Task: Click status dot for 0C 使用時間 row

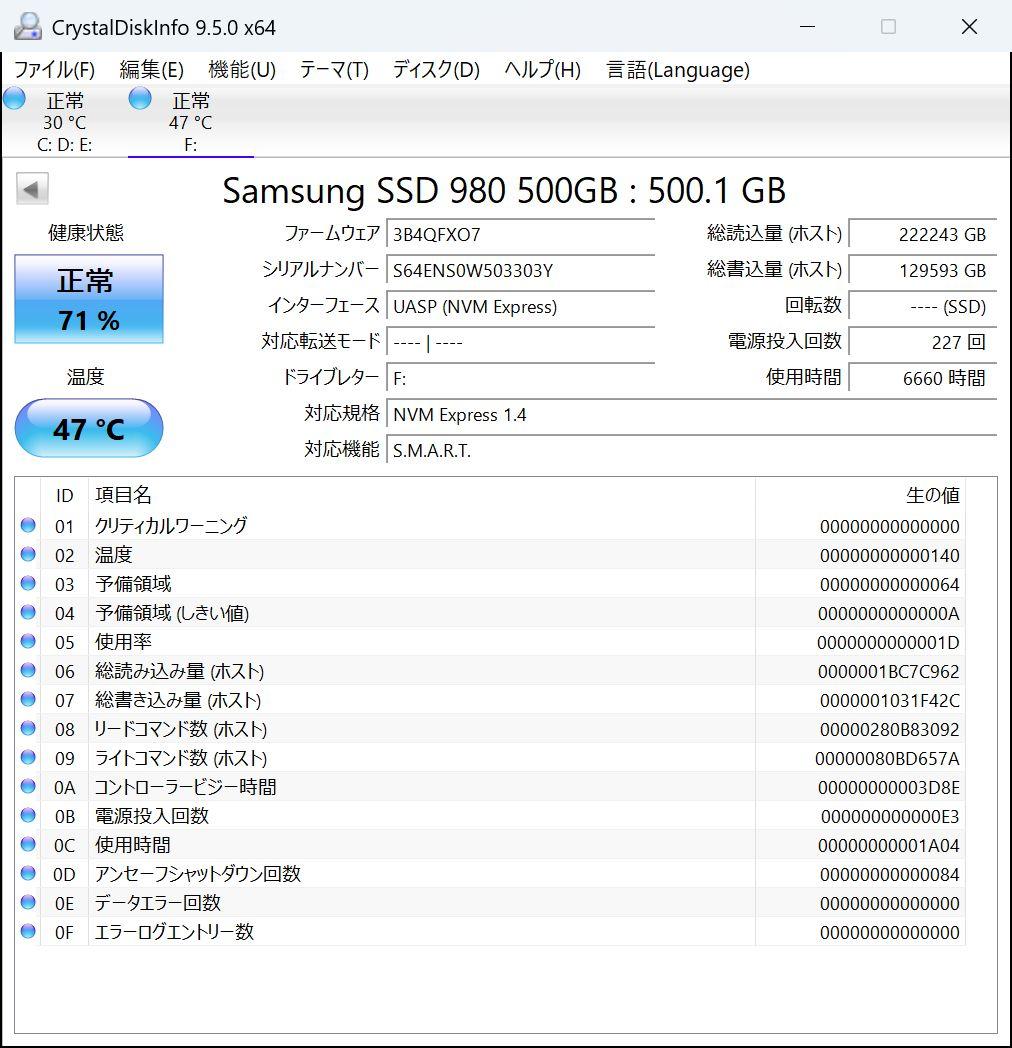Action: 28,844
